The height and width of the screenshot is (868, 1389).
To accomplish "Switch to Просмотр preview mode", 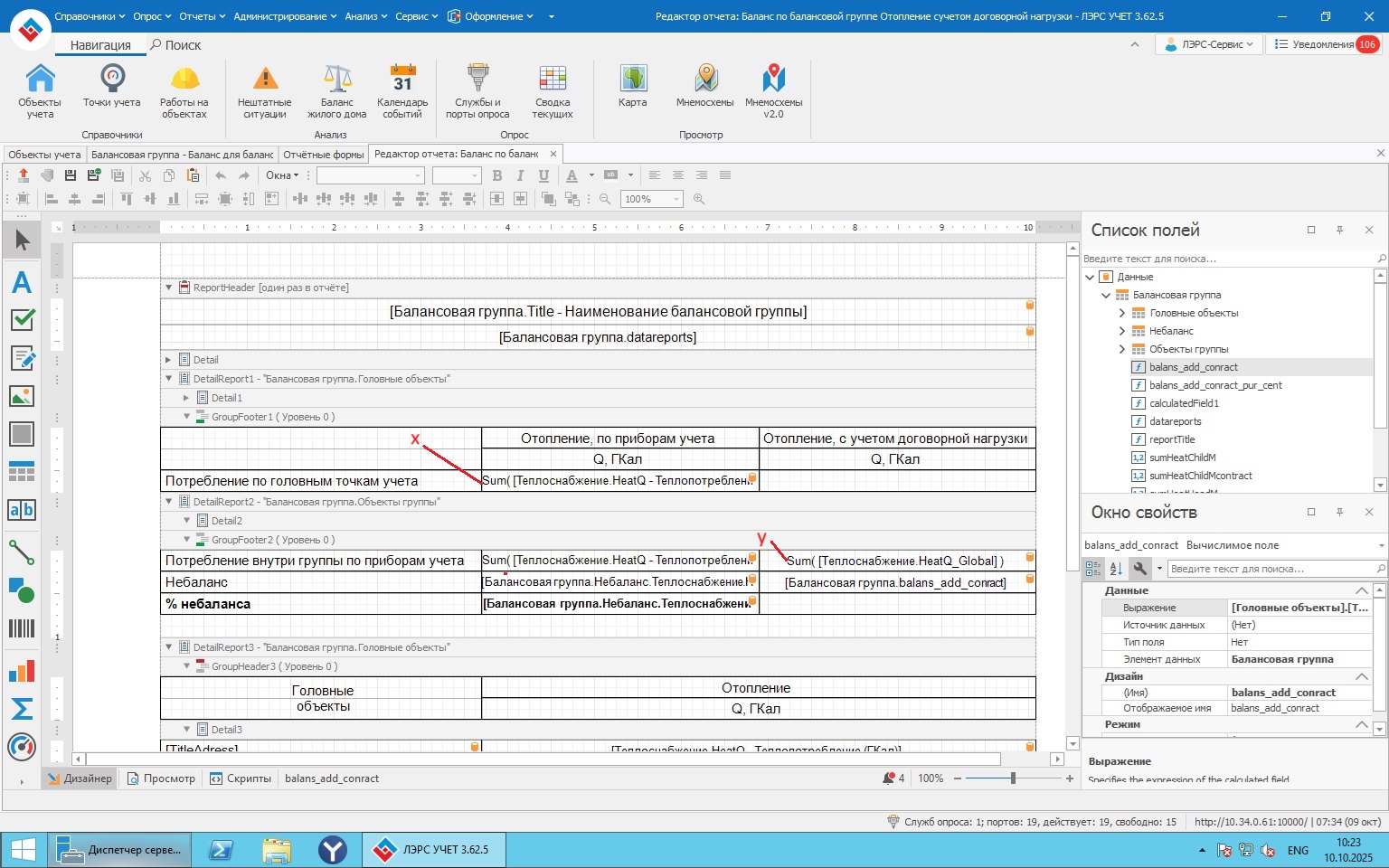I will click(x=162, y=778).
